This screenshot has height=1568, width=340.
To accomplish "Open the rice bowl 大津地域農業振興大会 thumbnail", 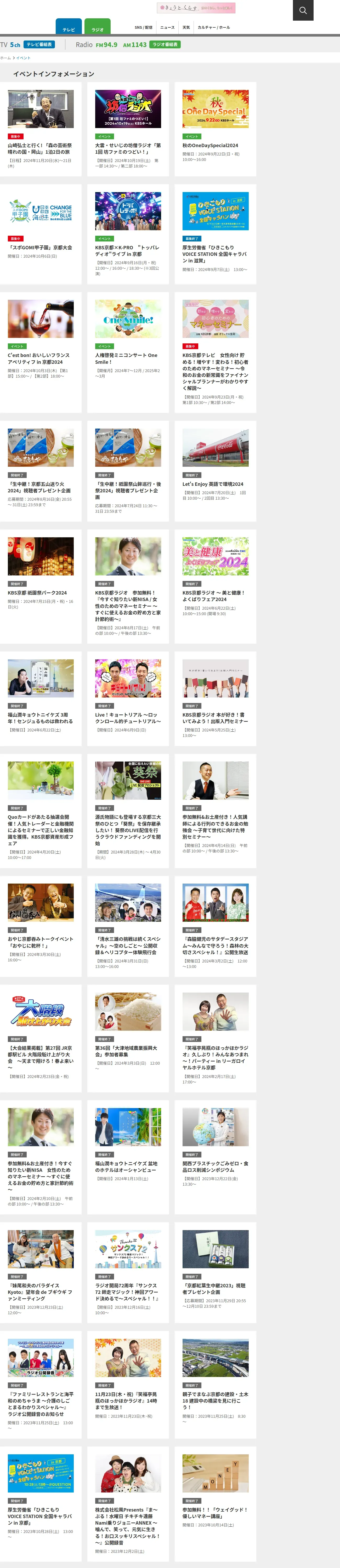I will [128, 1012].
